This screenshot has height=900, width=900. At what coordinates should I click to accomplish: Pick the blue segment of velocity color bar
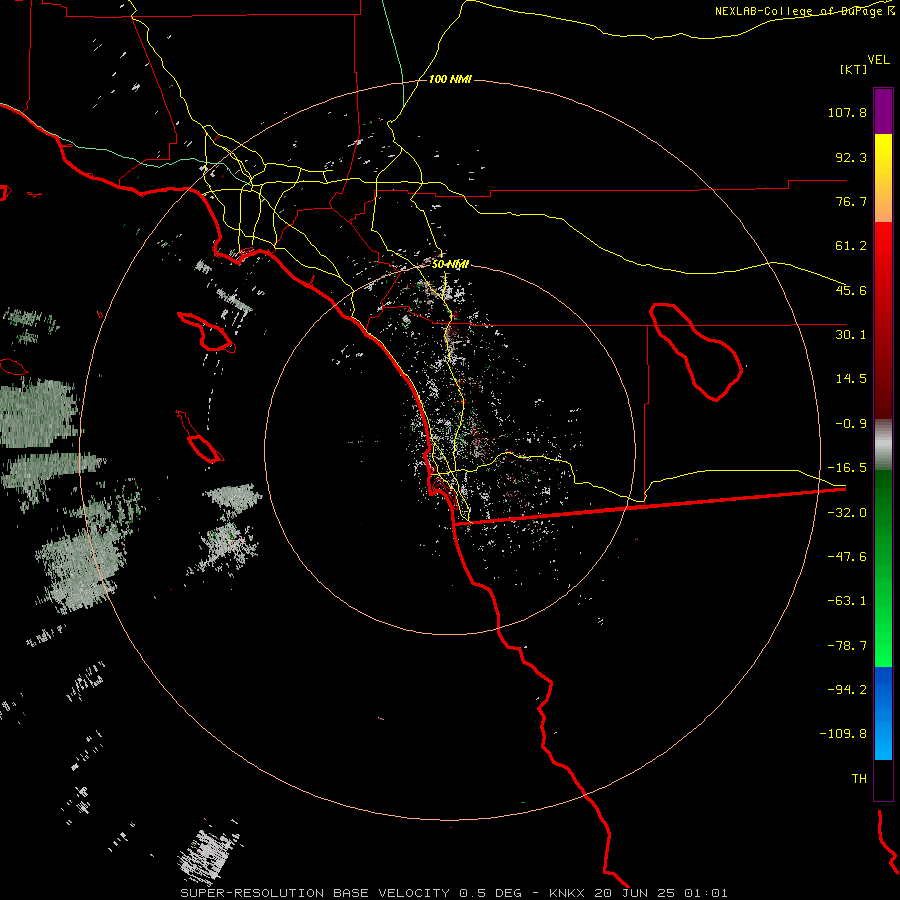pos(883,713)
